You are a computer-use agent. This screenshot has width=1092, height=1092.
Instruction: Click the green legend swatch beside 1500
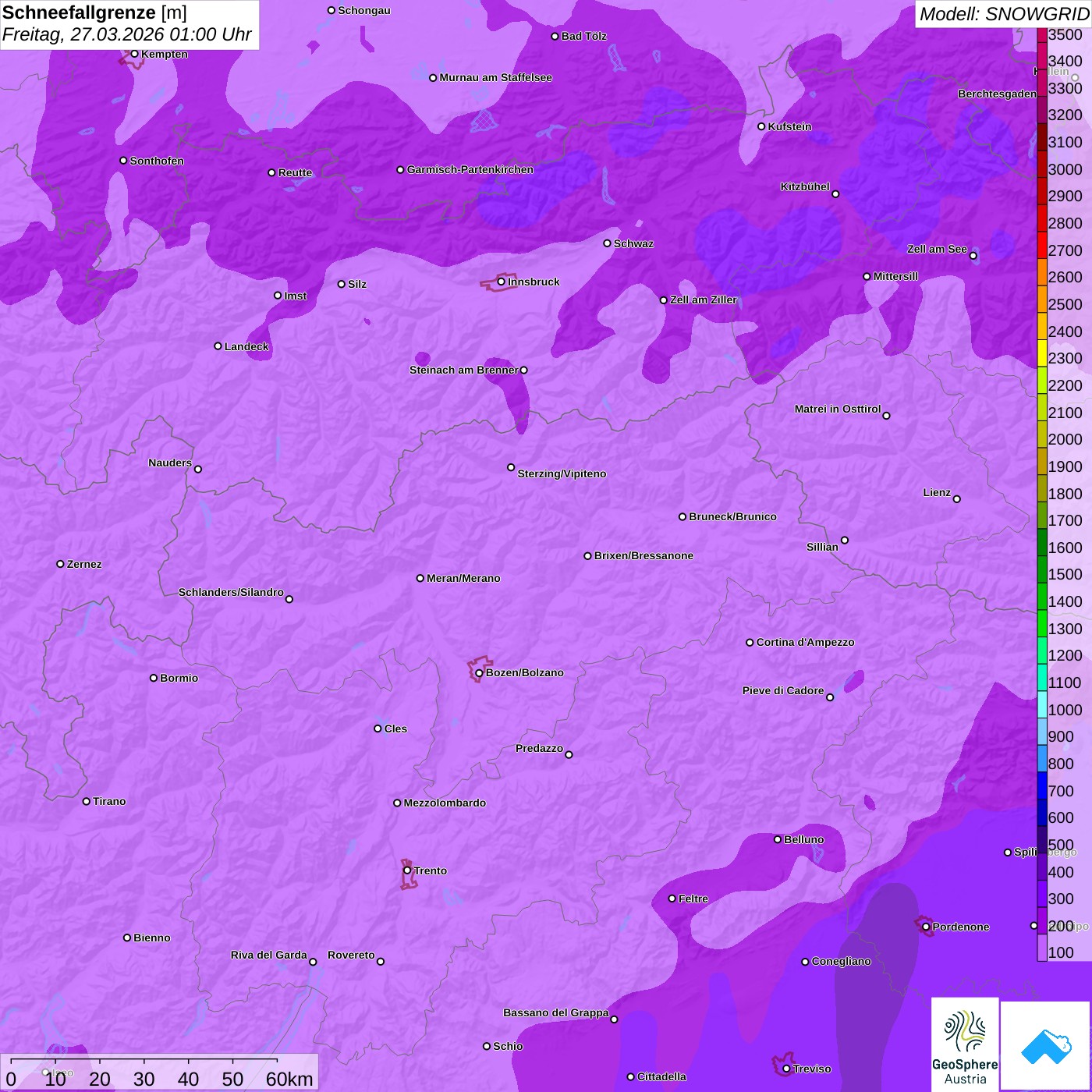(x=1042, y=569)
